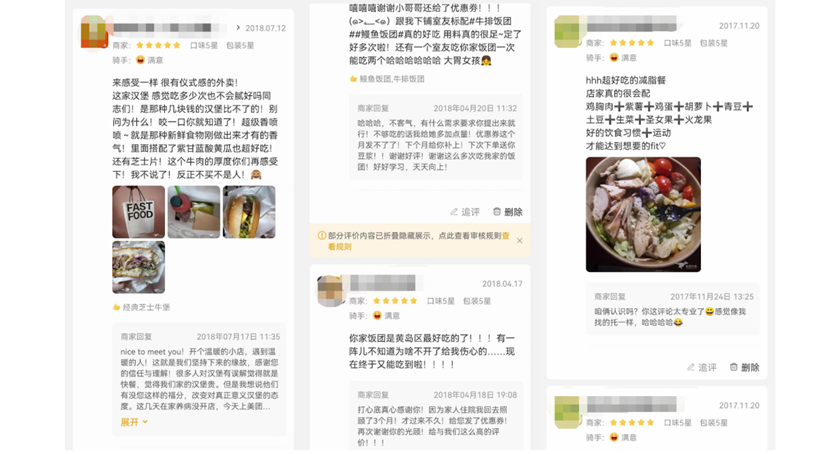Click the 删除 trash icon in salad review
Viewport: 825px width, 454px height.
(733, 367)
